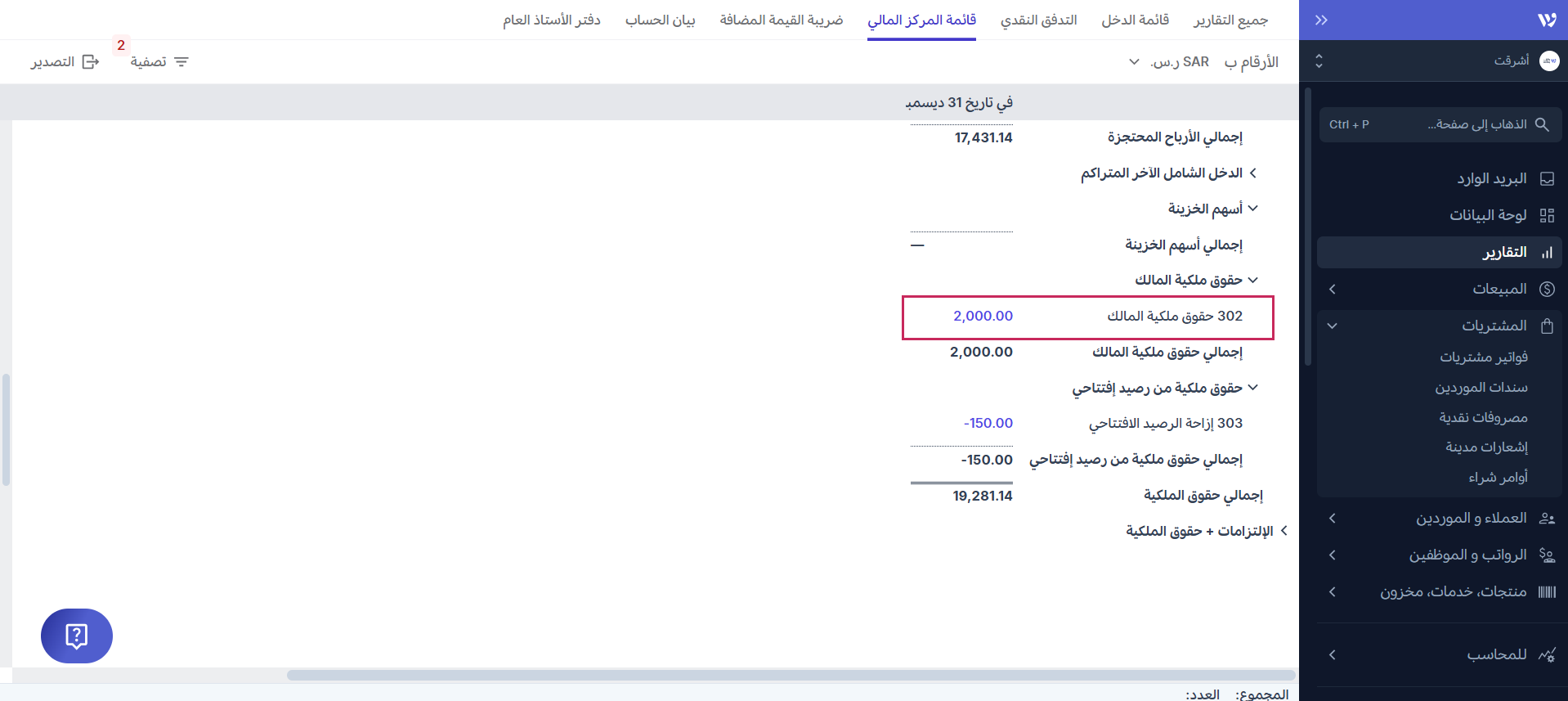The height and width of the screenshot is (701, 1568).
Task: Click the 2,000.00 amount link
Action: click(x=983, y=316)
